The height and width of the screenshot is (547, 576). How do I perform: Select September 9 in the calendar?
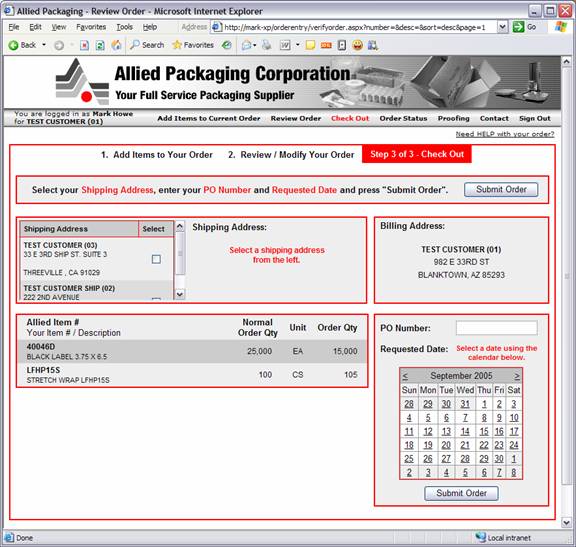[x=499, y=417]
